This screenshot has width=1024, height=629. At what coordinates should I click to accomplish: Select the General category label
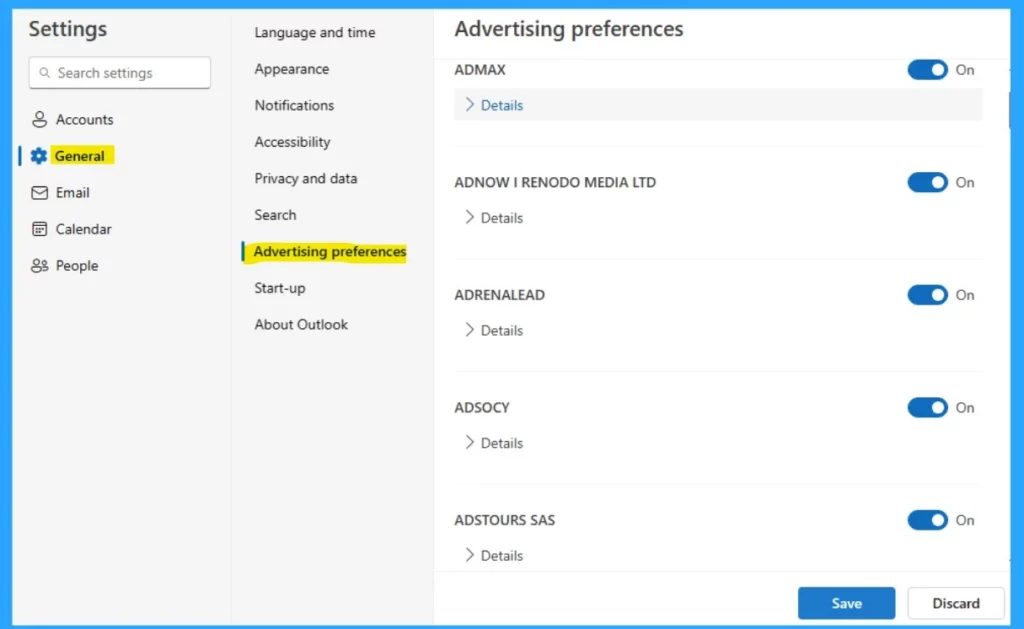click(80, 155)
